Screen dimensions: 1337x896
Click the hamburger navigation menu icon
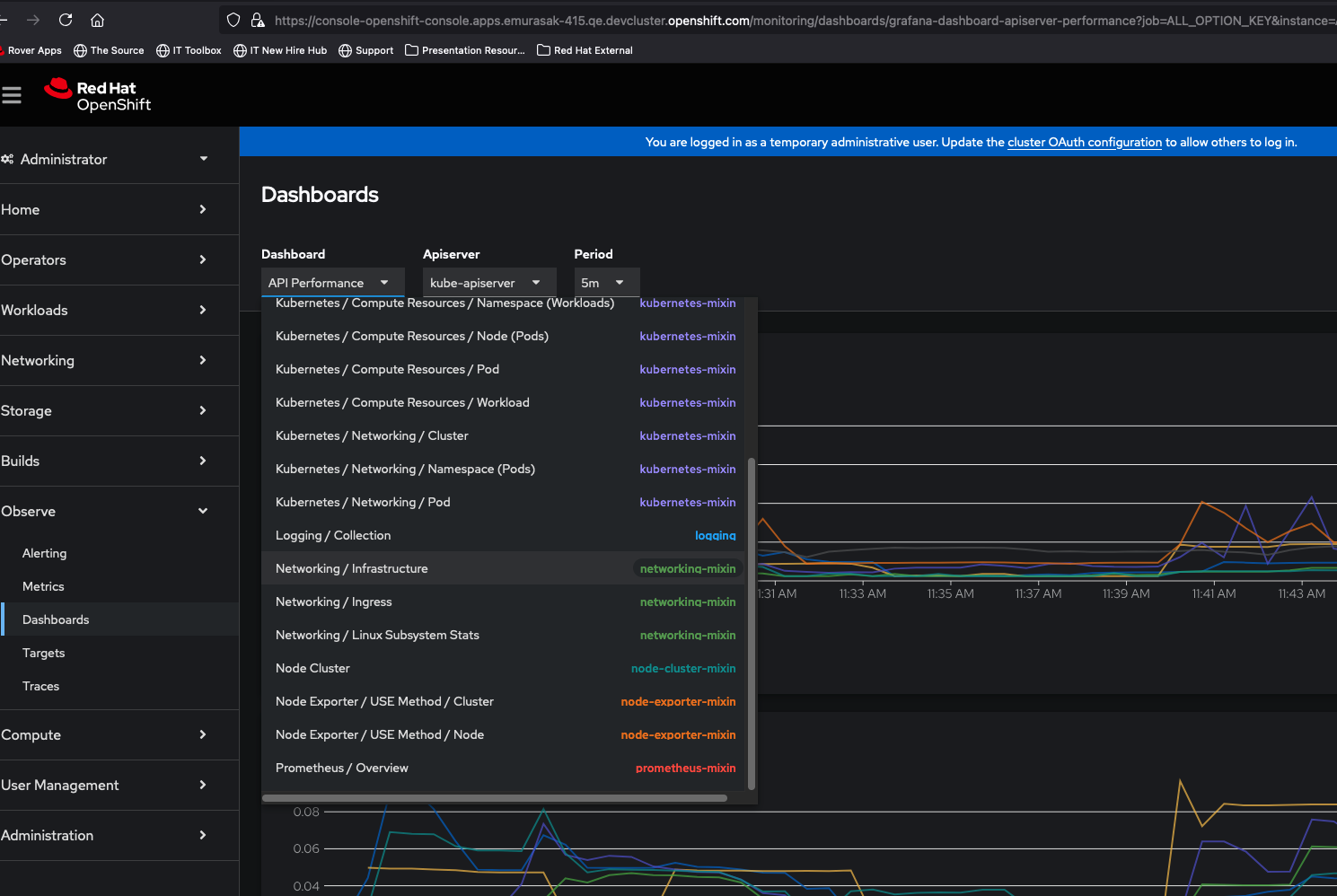pyautogui.click(x=12, y=95)
